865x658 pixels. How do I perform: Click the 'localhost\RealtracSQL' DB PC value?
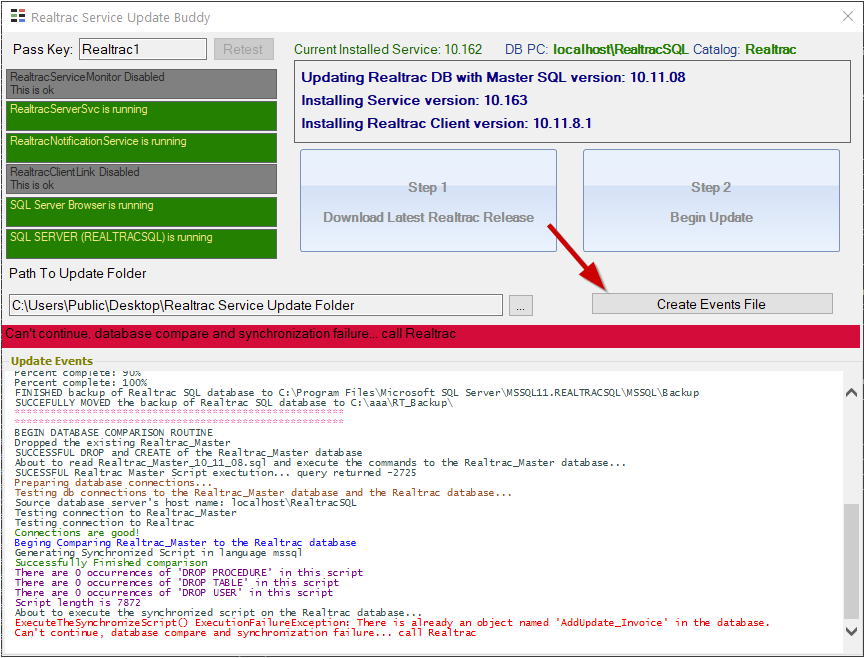pyautogui.click(x=621, y=49)
